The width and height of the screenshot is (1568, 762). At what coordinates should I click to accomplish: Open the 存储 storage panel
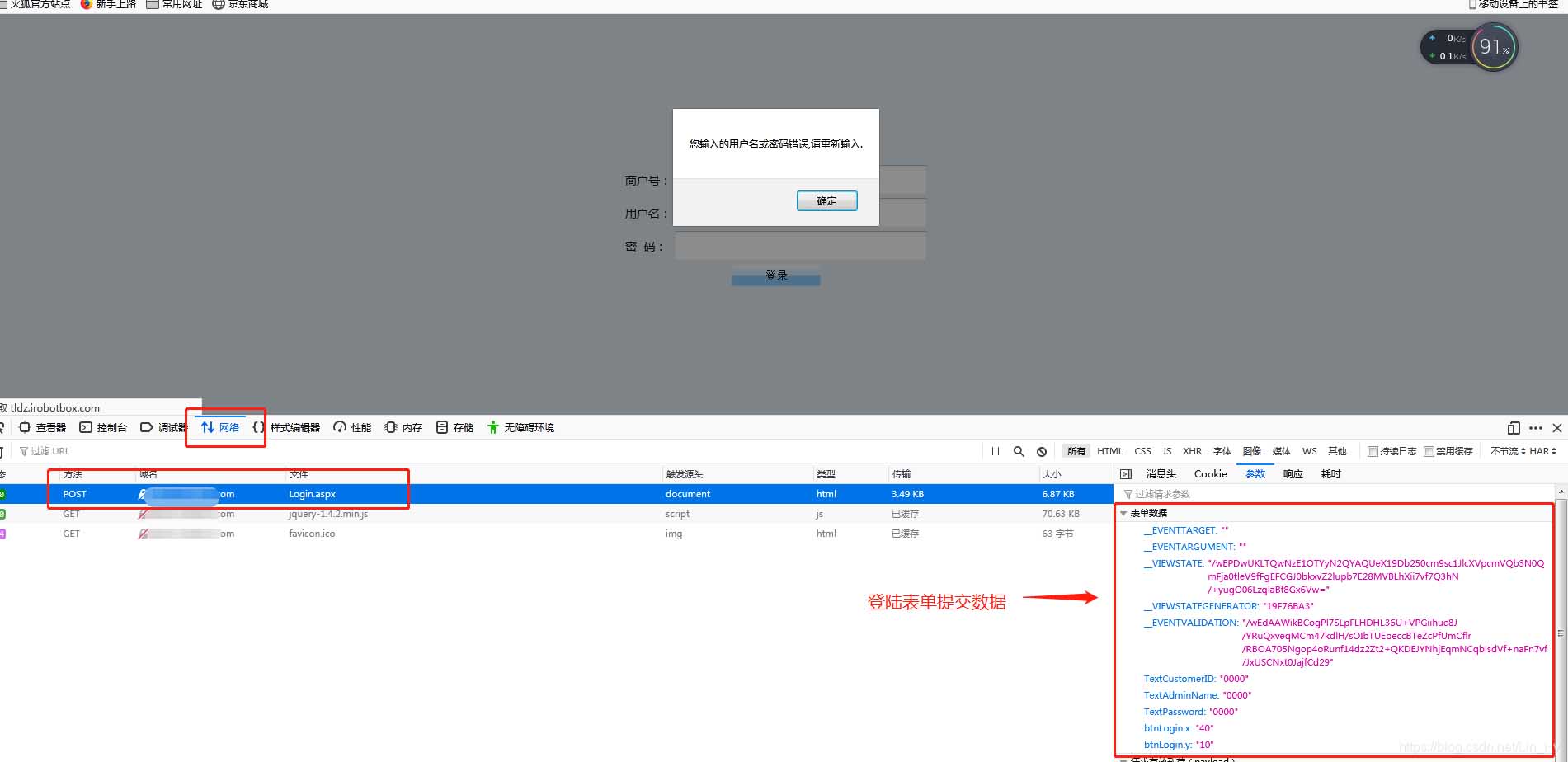[x=454, y=427]
